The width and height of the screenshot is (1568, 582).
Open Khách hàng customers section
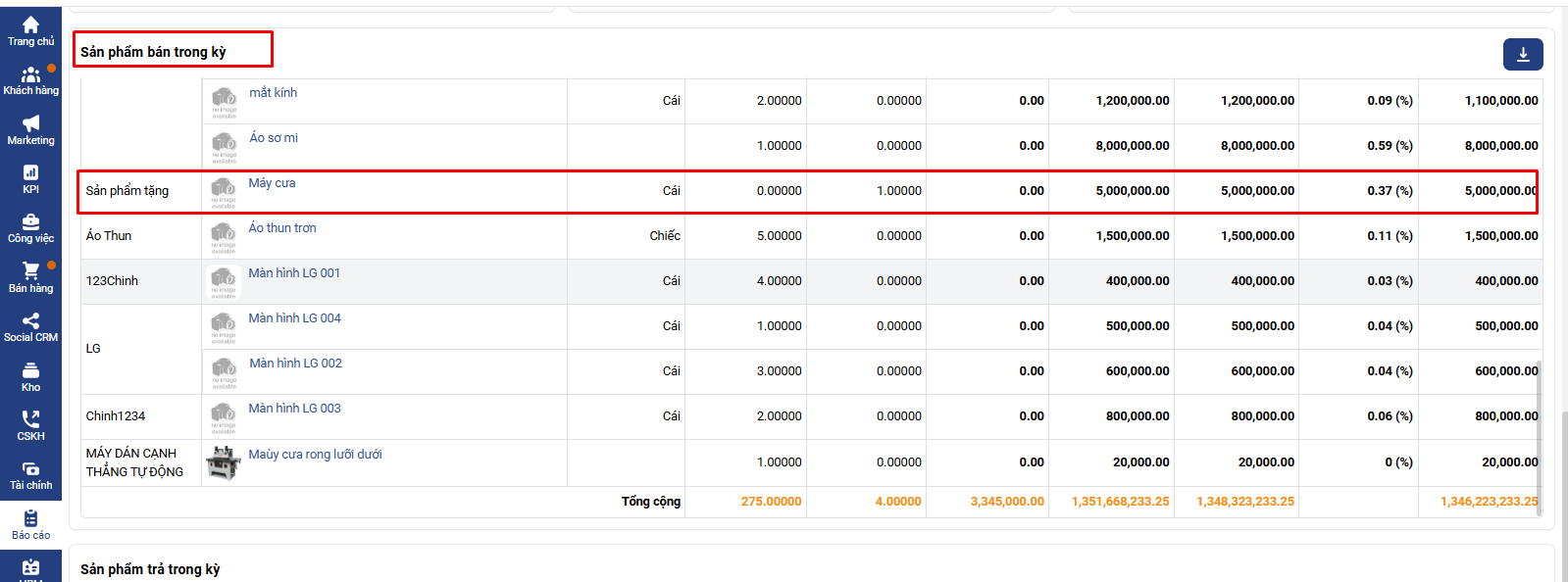30,75
